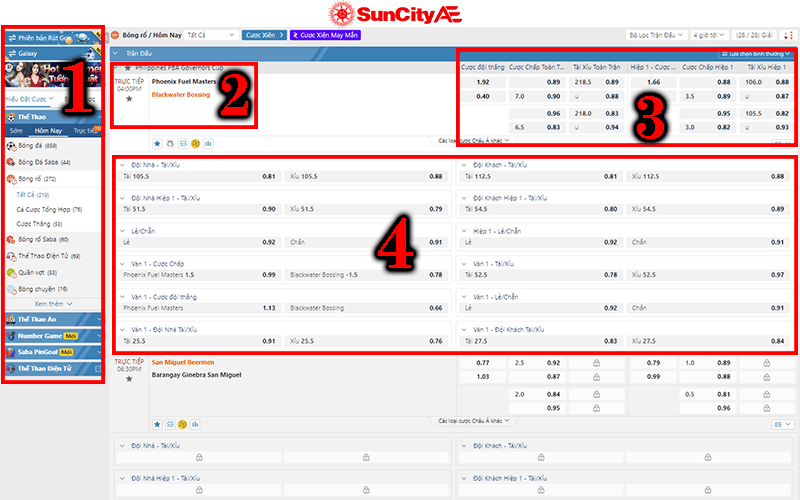This screenshot has width=800, height=500.
Task: Toggle favorite star for Philippines PBA Governors Cup
Action: click(x=128, y=68)
